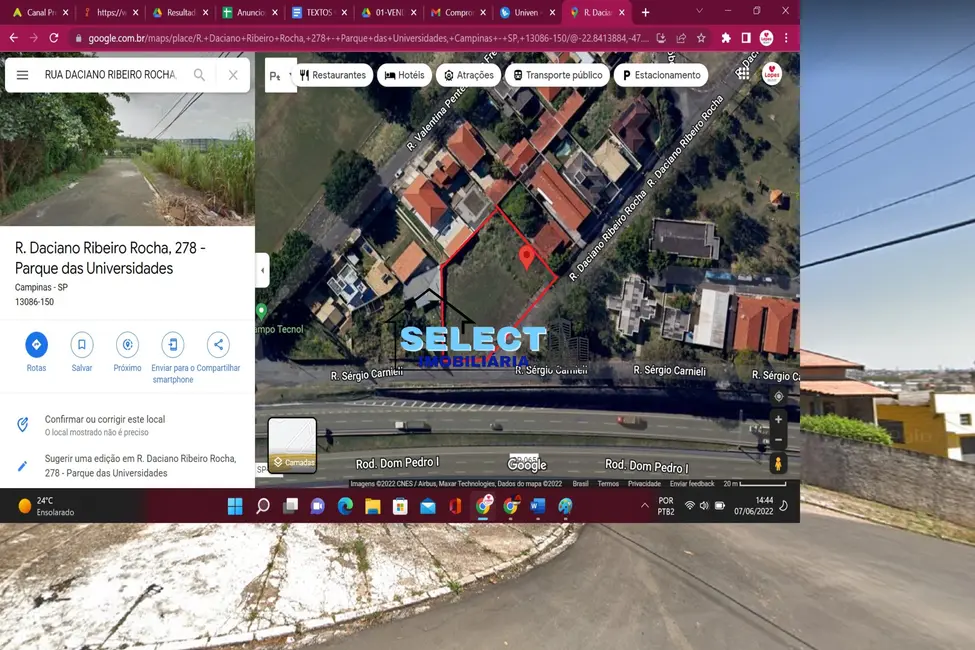
Task: Open File Explorer from the taskbar
Action: click(372, 506)
